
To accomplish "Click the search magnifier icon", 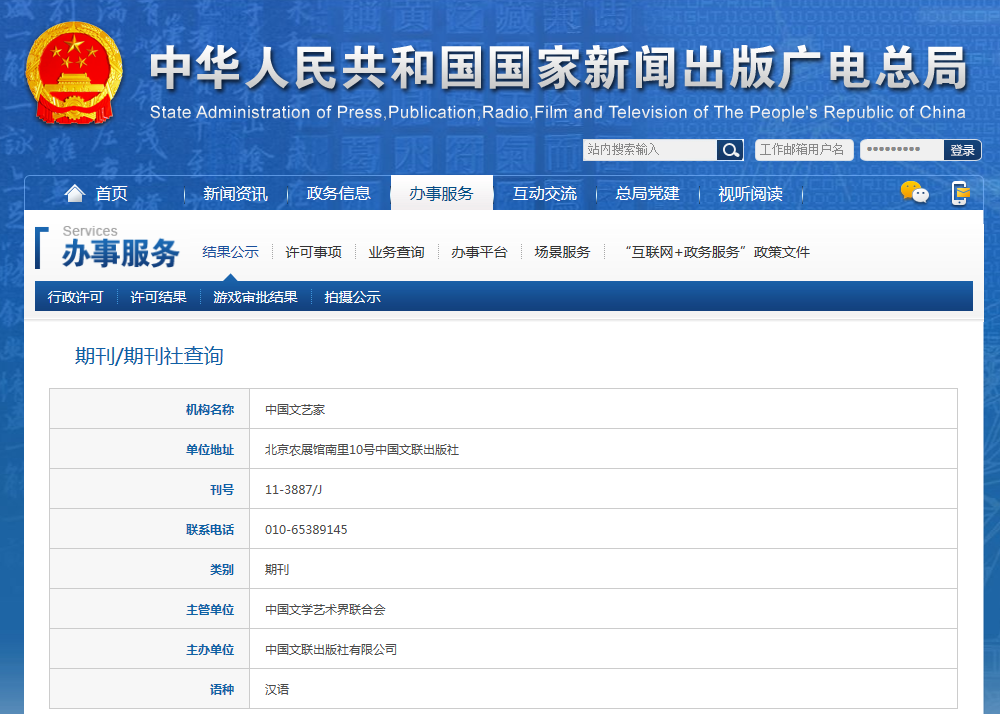I will (x=731, y=150).
